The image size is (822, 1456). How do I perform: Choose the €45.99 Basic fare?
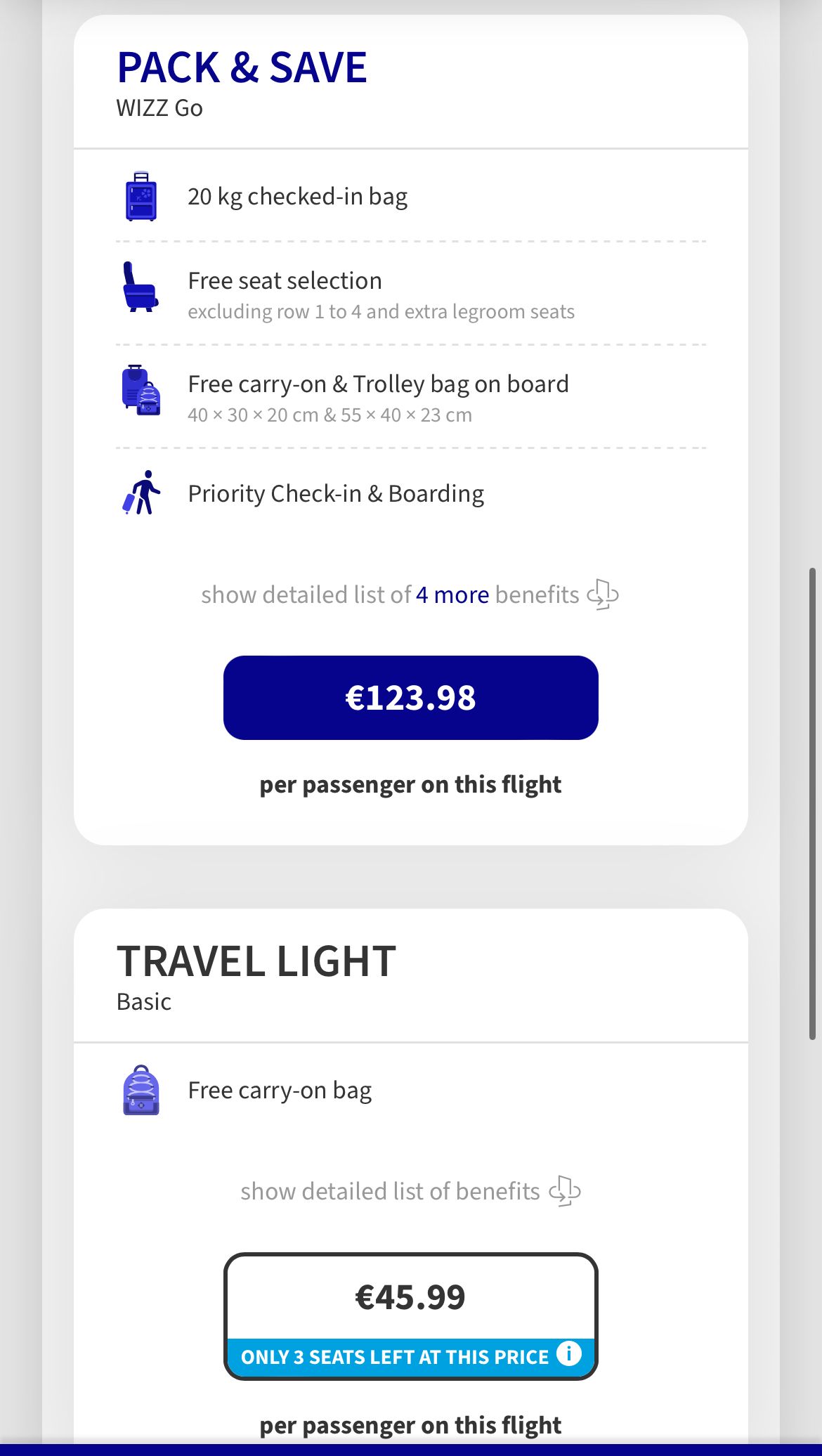click(x=411, y=1297)
